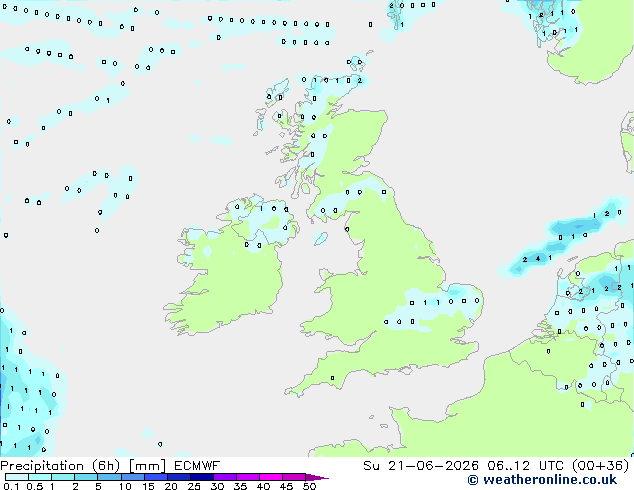The height and width of the screenshot is (490, 634).
Task: Click the '45' legend scale label
Action: pos(286,486)
